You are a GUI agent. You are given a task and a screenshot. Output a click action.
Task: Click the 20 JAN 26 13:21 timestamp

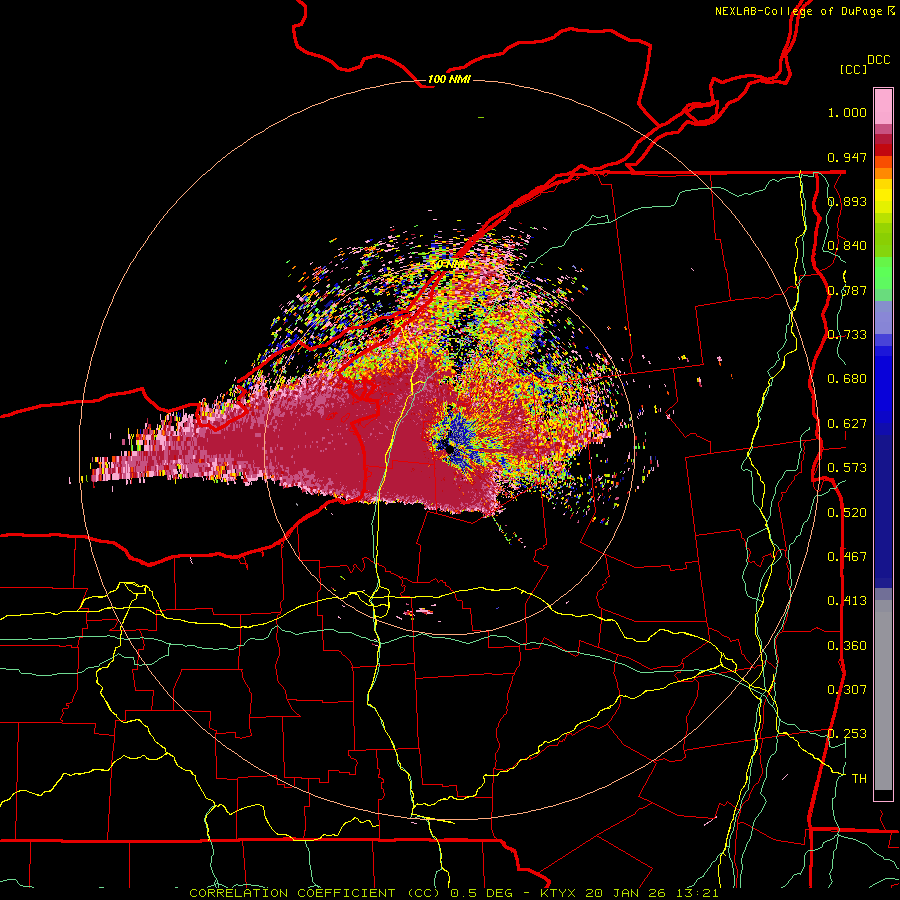point(652,893)
